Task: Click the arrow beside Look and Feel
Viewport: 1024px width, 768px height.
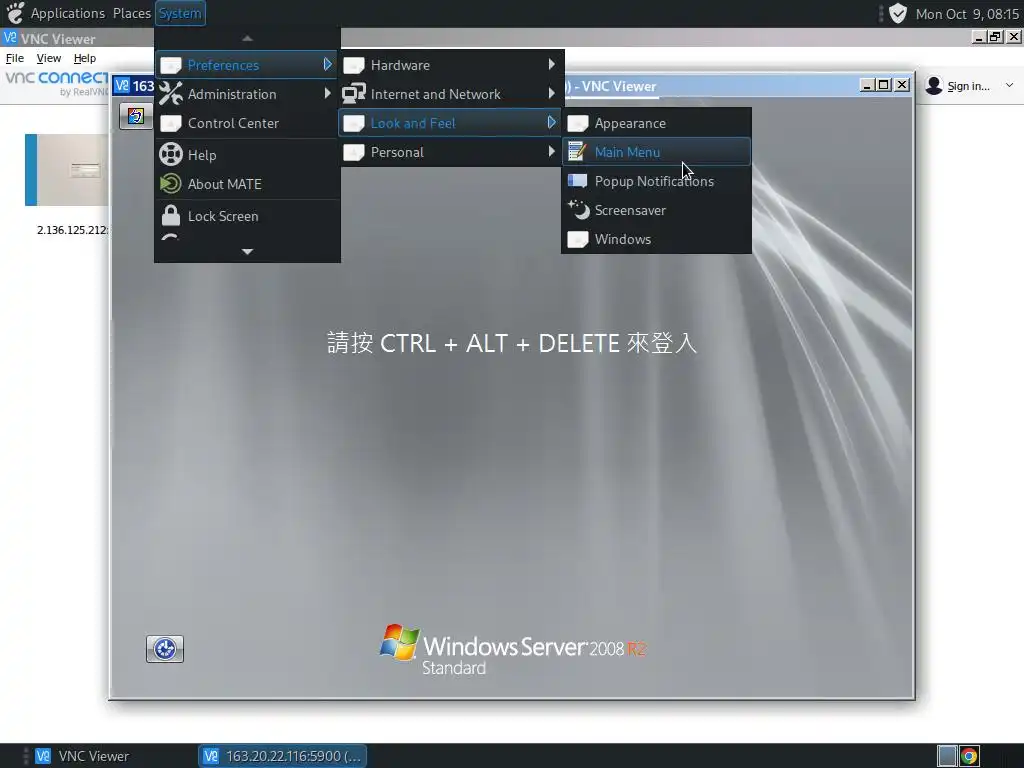Action: [x=552, y=122]
